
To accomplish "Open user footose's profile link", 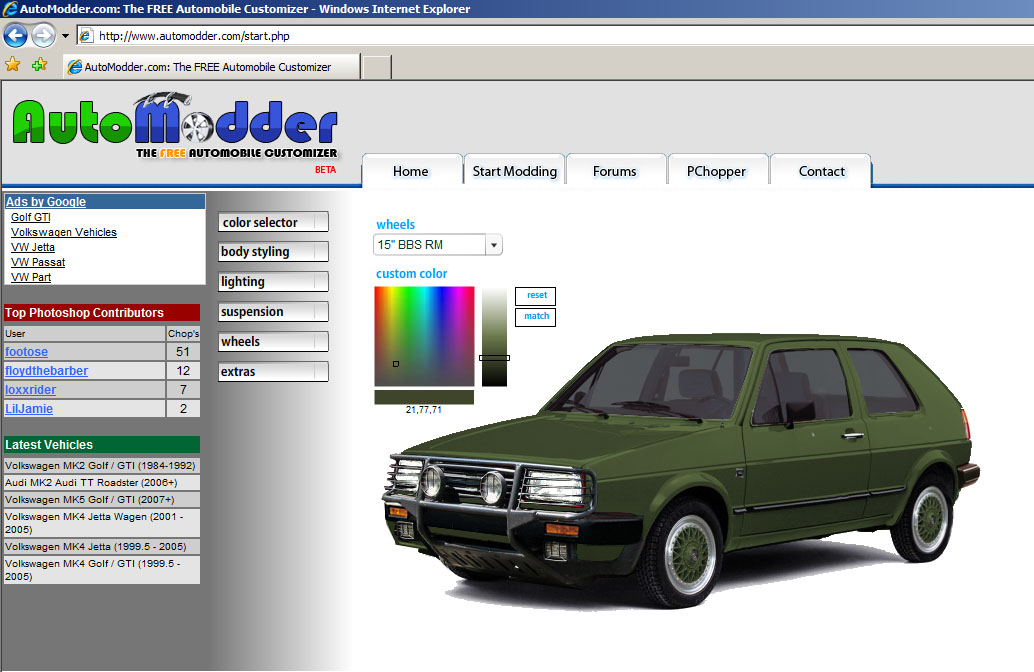I will (x=26, y=352).
